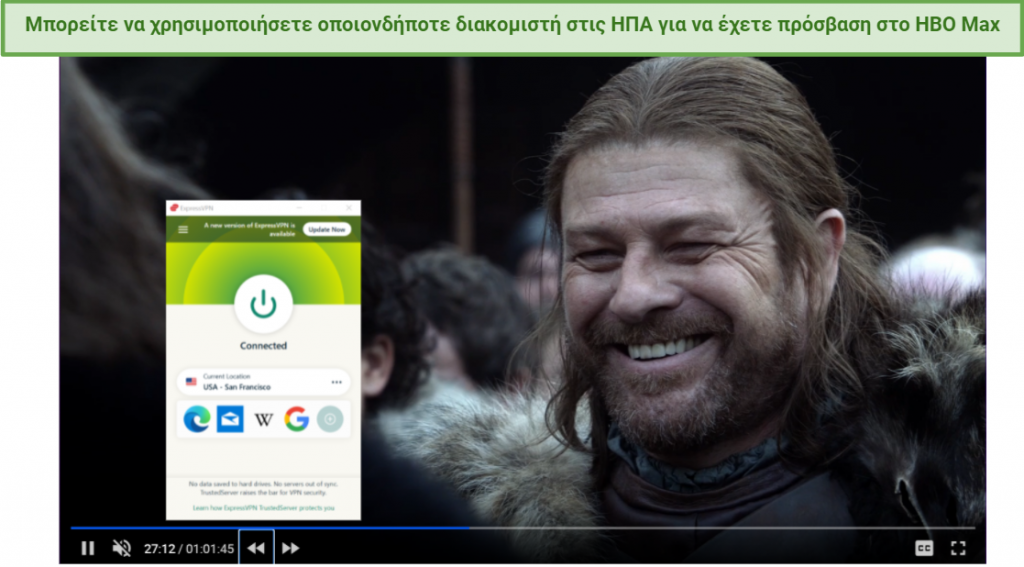Follow the TrustedServer learn more link
The height and width of the screenshot is (567, 1024).
click(263, 508)
